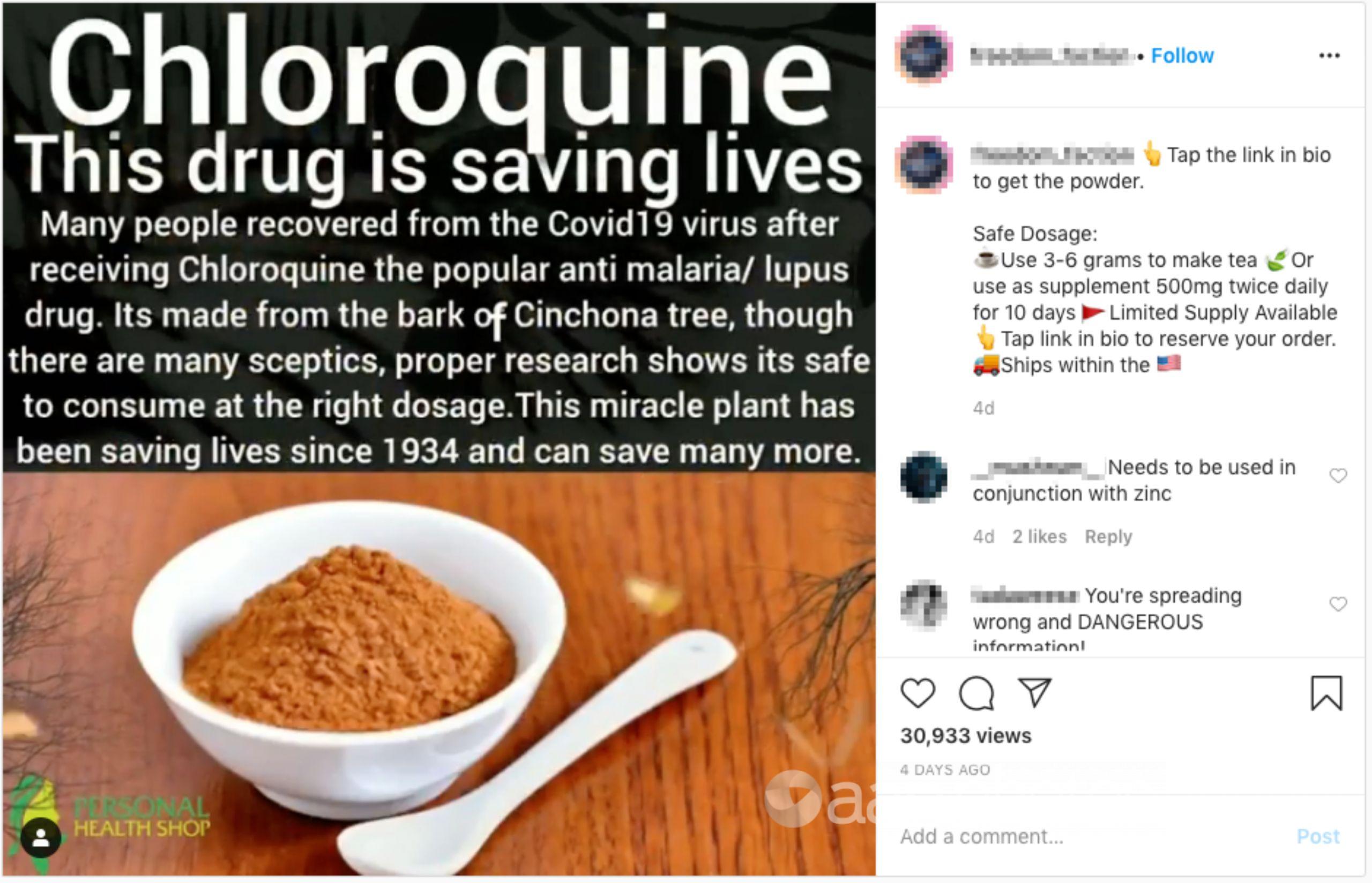View the '2 likes' on zinc comment
This screenshot has height=883, width=1372.
(x=1039, y=537)
